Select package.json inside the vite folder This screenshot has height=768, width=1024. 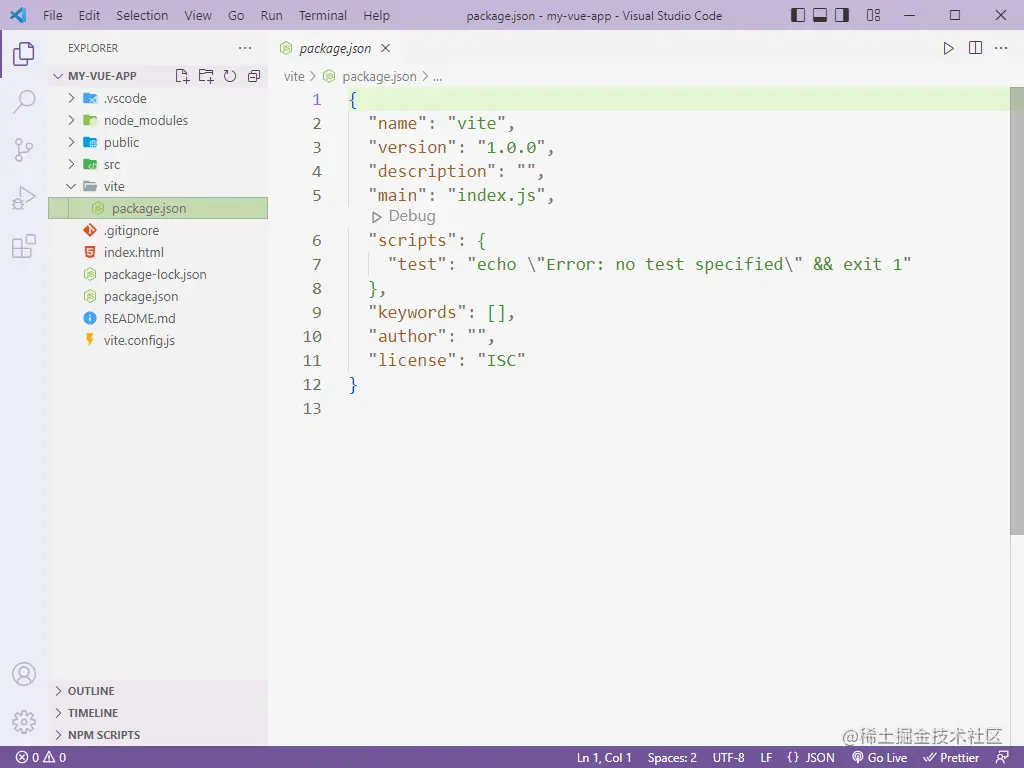tap(158, 208)
